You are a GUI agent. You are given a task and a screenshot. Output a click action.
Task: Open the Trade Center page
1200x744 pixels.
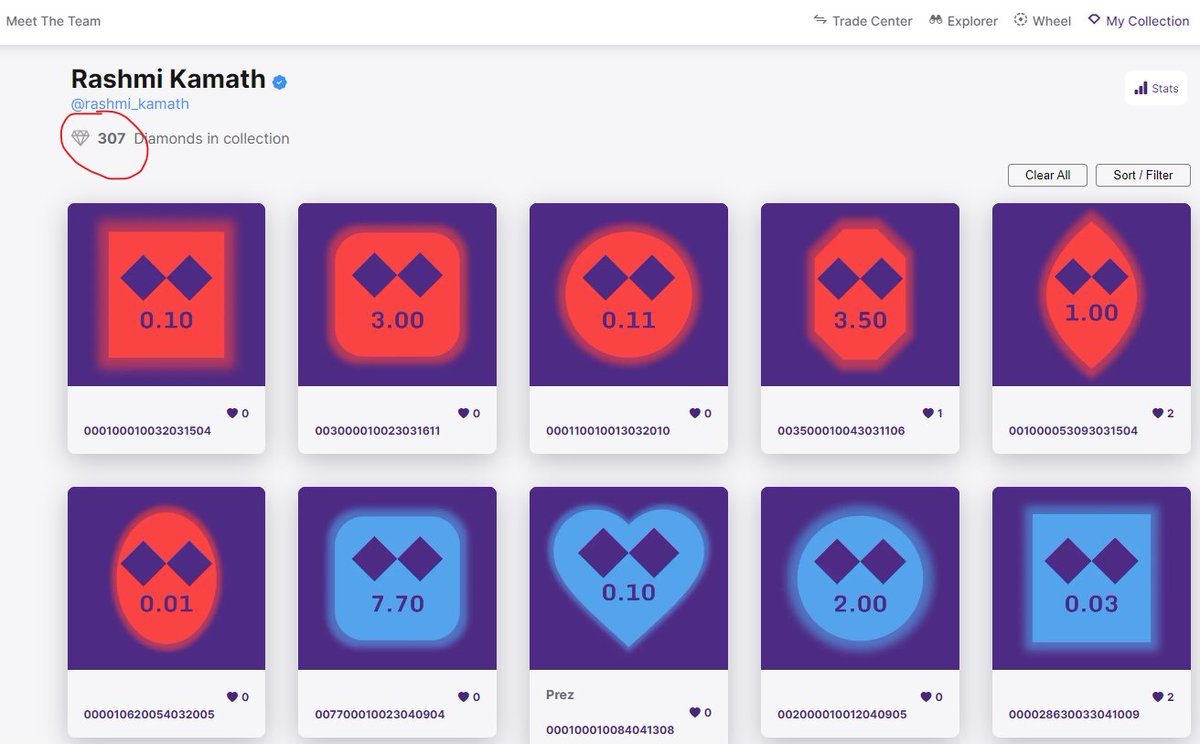[x=862, y=20]
